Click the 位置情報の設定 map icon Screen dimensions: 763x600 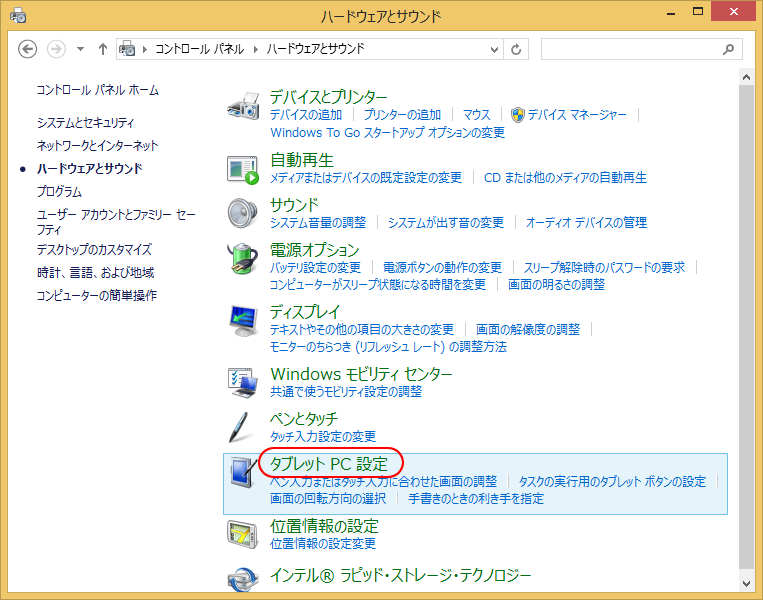[x=243, y=534]
